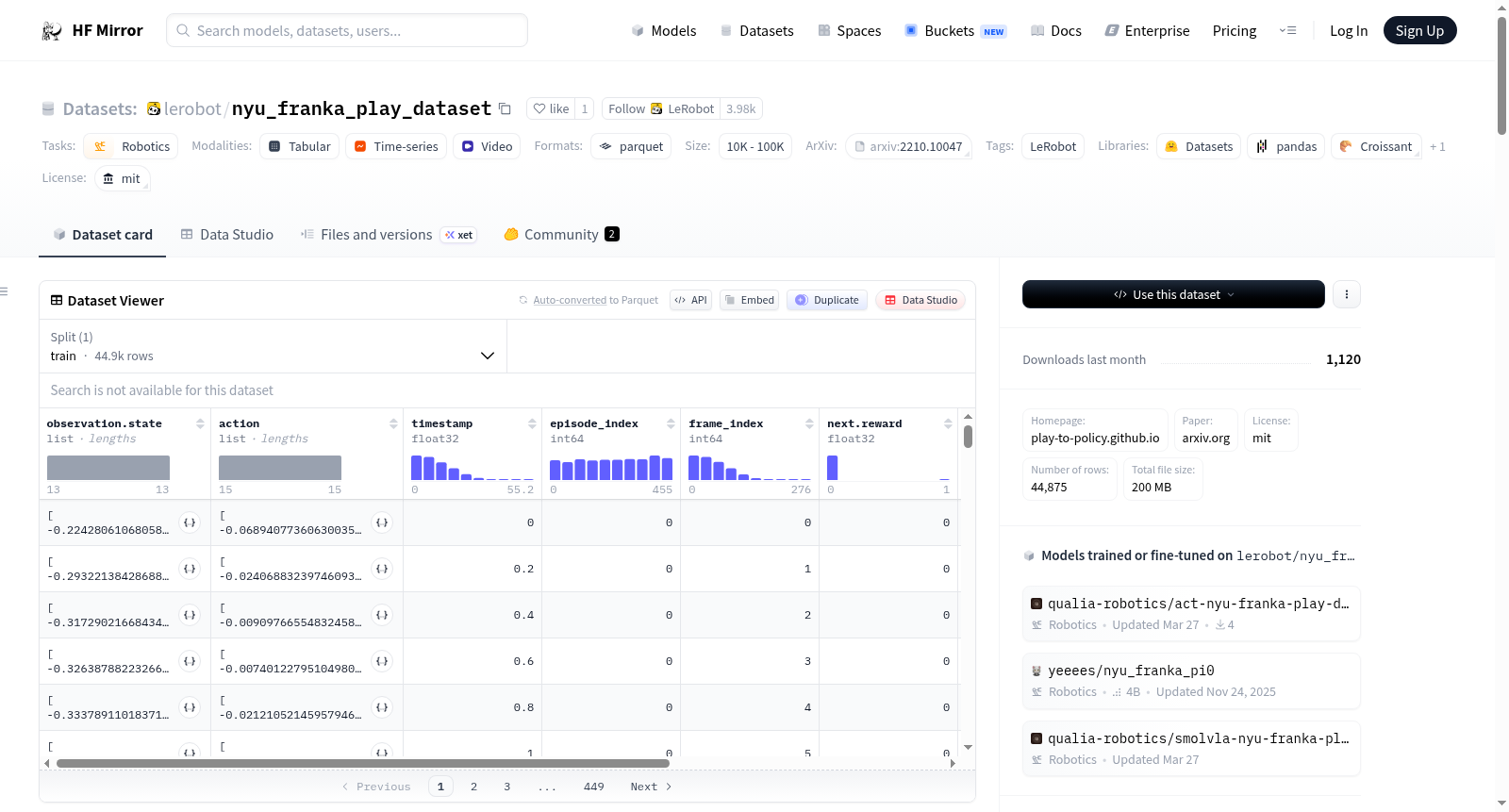Go to Spaces in the top navigation
Image resolution: width=1509 pixels, height=812 pixels.
click(849, 31)
